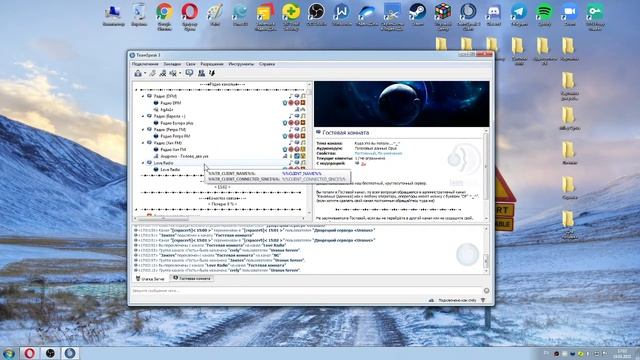Viewport: 640px width, 360px height.
Task: Select the Радио Хит FM client
Action: [x=173, y=150]
